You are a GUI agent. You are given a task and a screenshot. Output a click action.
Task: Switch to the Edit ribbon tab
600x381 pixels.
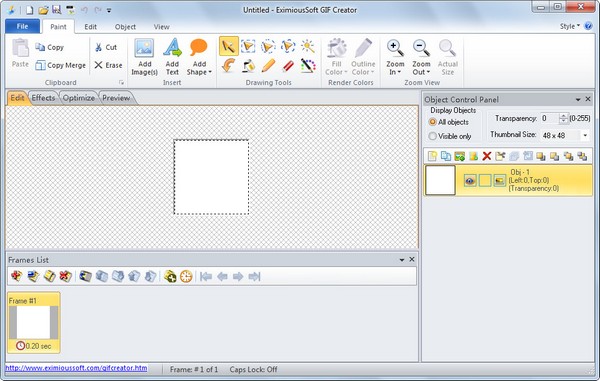[x=91, y=27]
